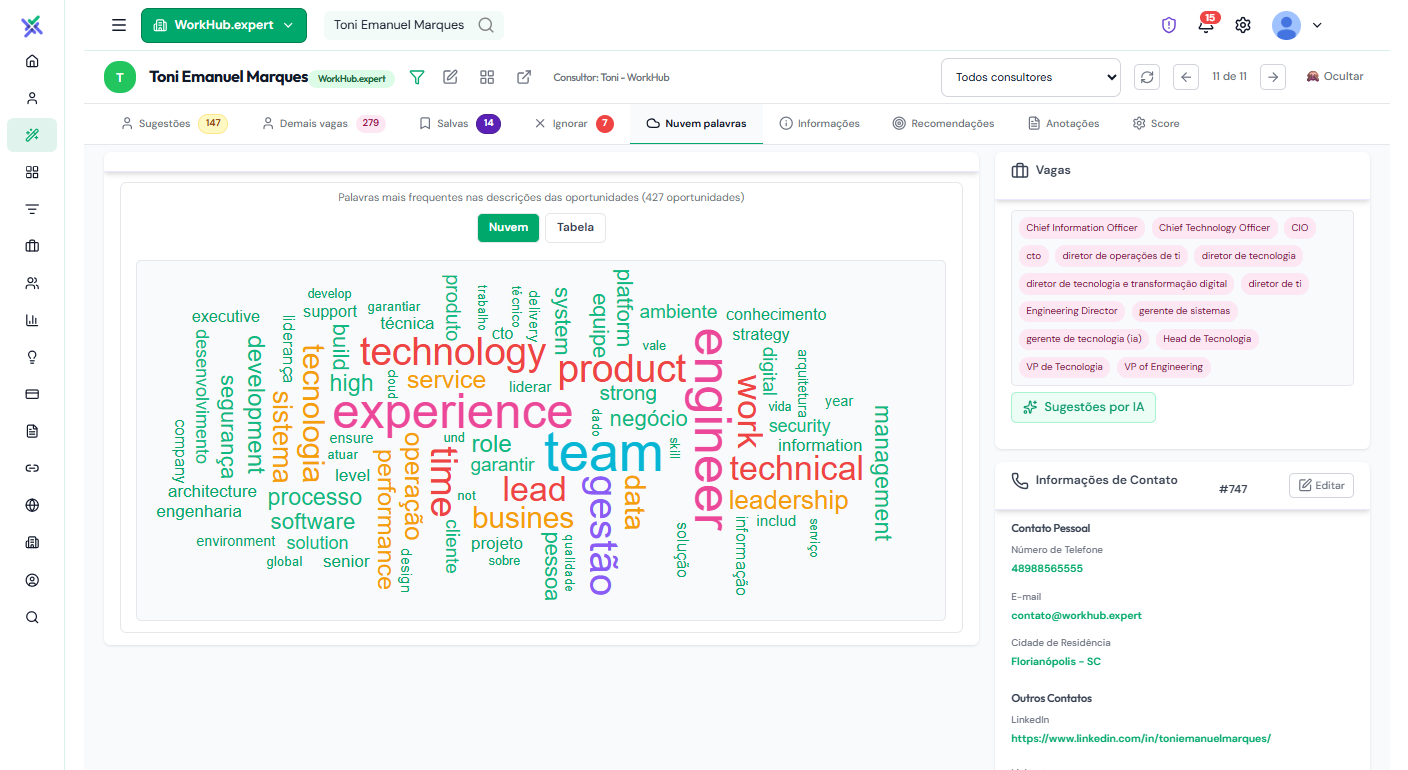Select the magic wand sidebar icon
The image size is (1408, 770).
coord(32,135)
